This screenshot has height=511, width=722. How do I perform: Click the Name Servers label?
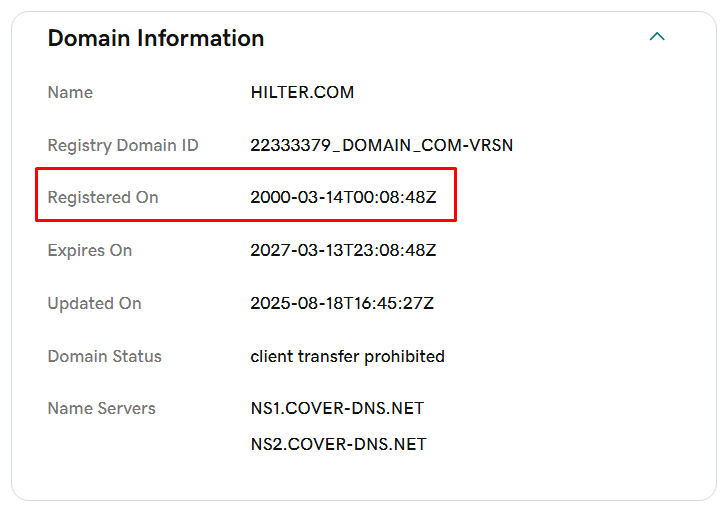click(101, 408)
